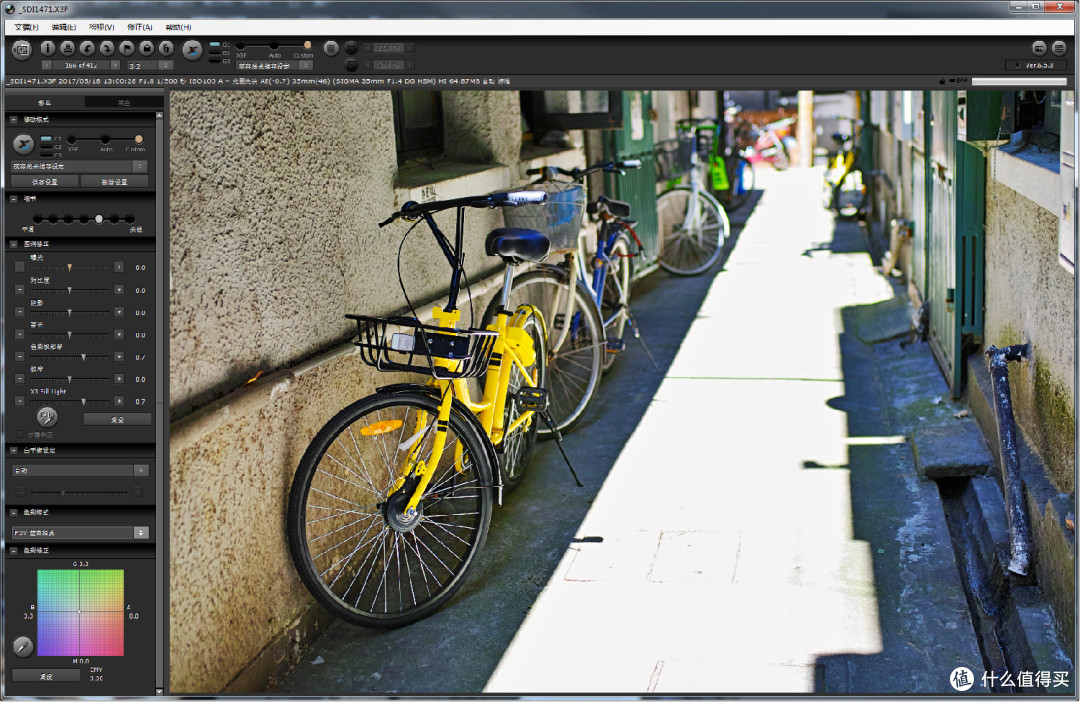
Task: Collapse the color mode section
Action: (x=13, y=513)
